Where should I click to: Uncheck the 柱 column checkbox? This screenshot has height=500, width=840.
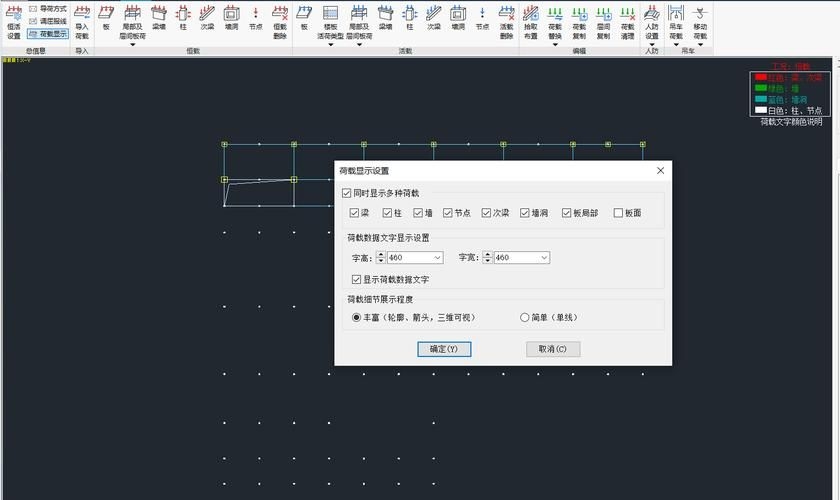point(387,213)
